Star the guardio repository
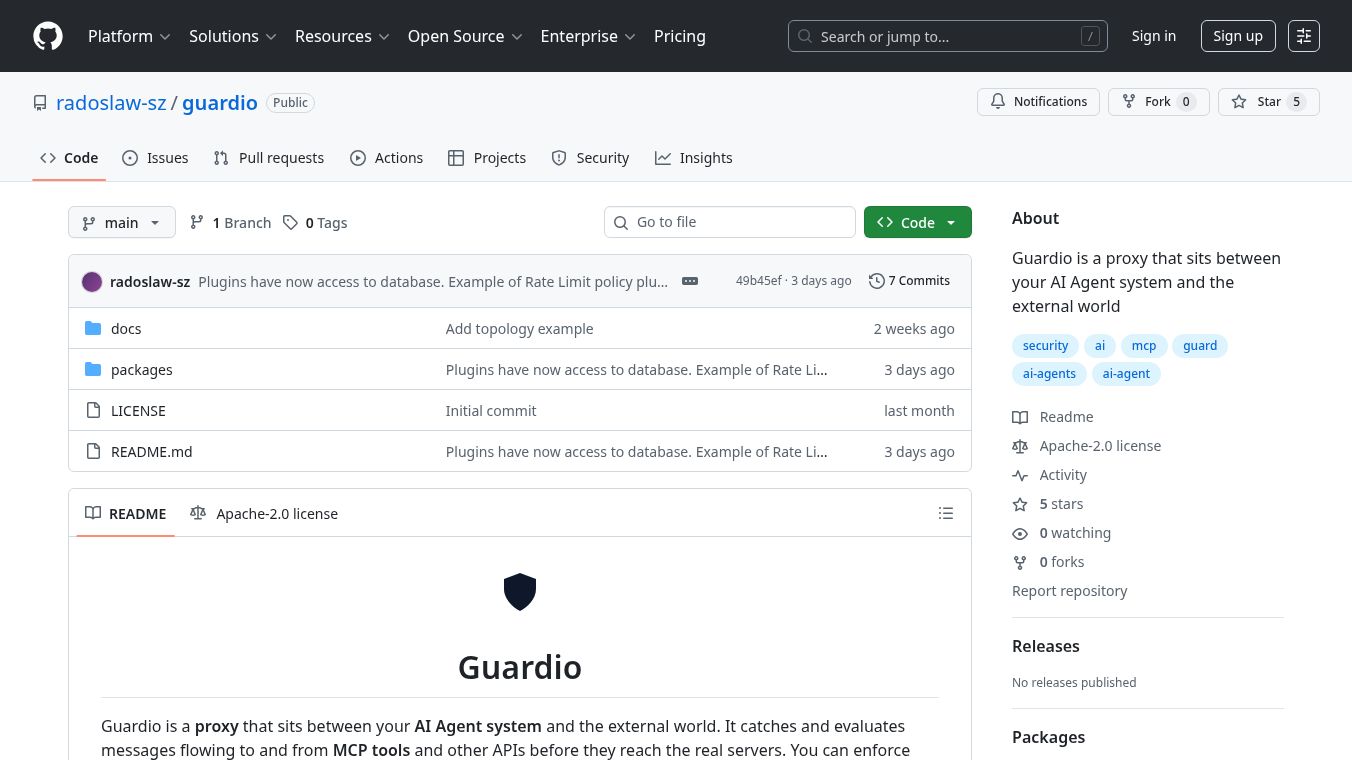 (1268, 102)
